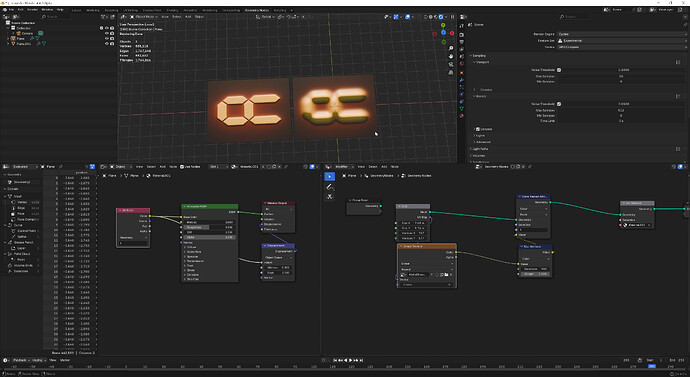Select the Annotate pencil tool in node editor
The width and height of the screenshot is (690, 377).
pos(330,187)
